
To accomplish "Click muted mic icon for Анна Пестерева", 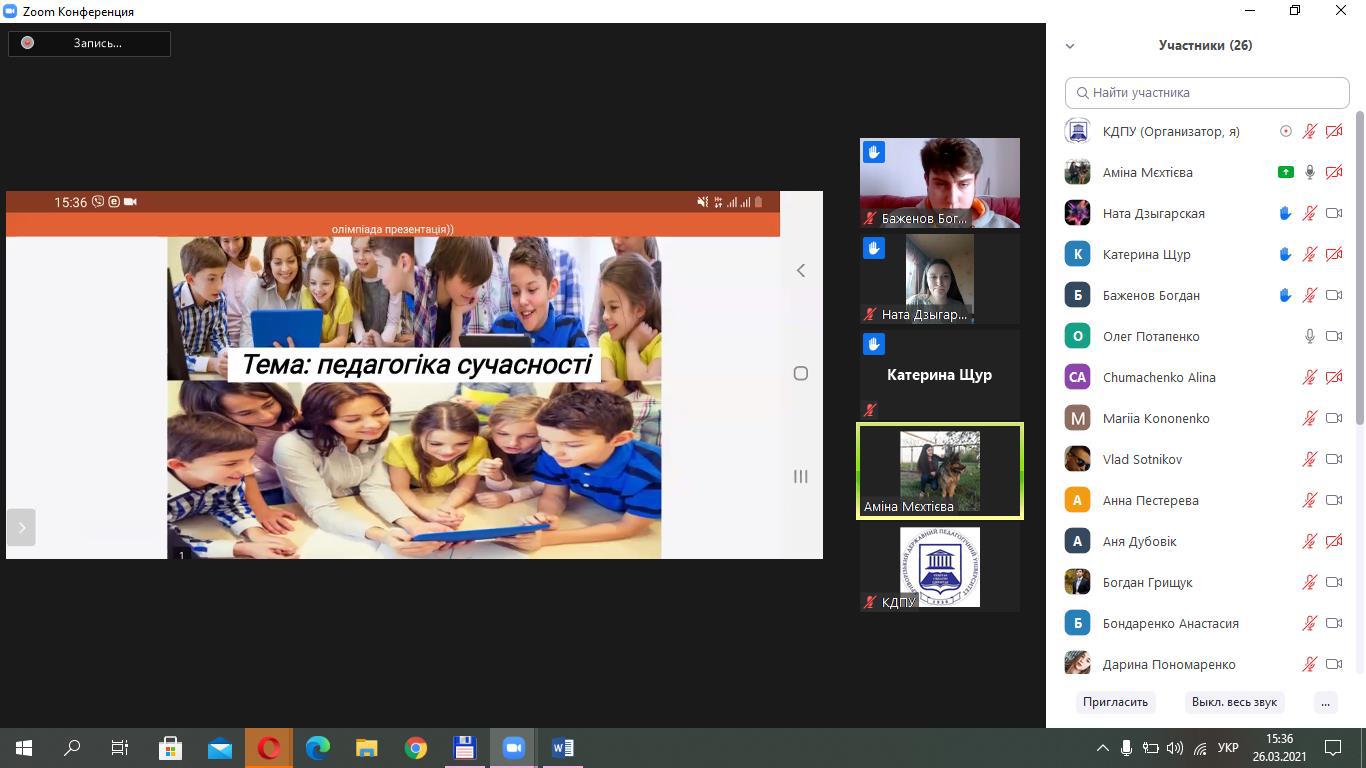I will 1310,500.
